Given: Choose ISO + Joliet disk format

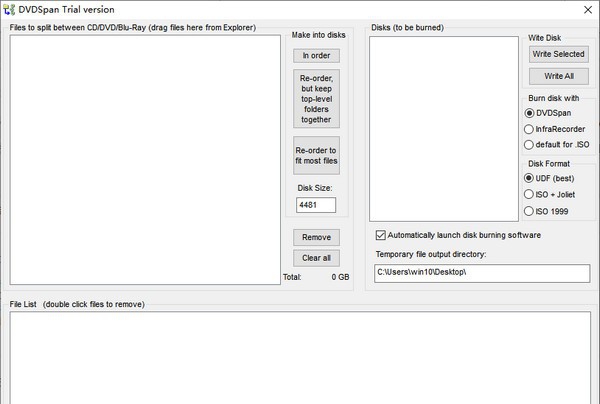Looking at the screenshot, I should [529, 194].
